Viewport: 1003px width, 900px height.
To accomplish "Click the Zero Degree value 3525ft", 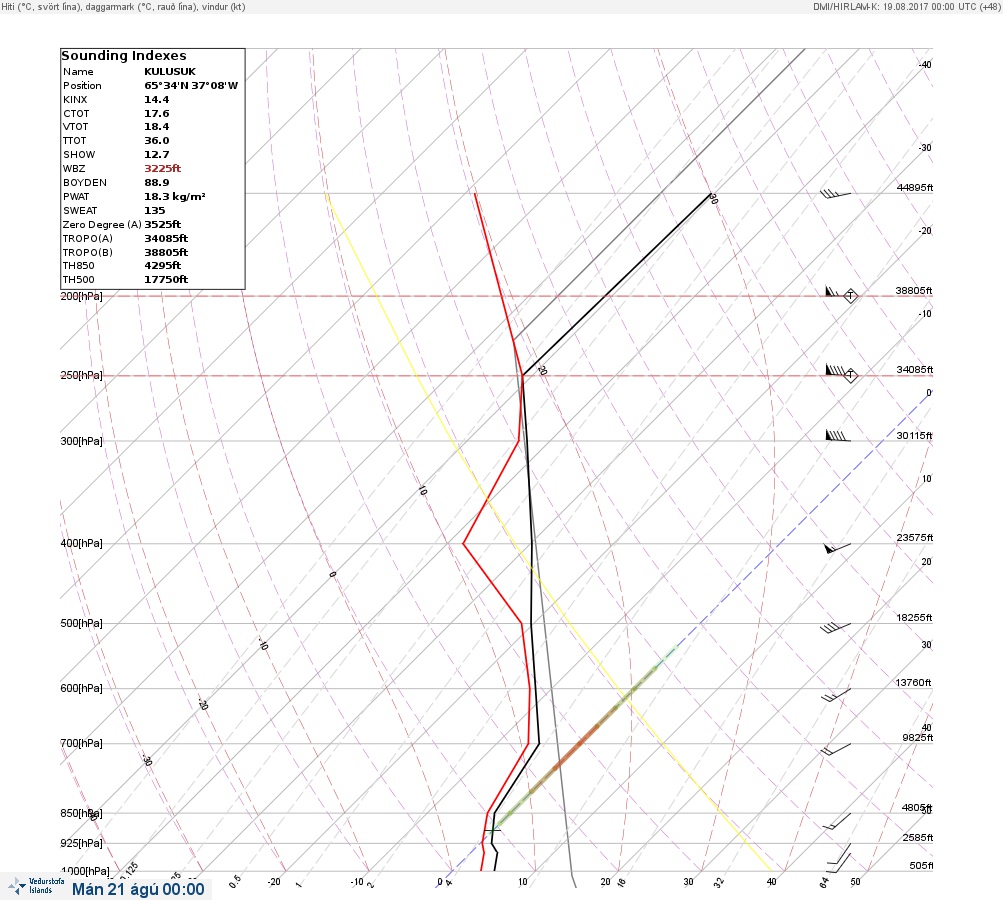I will click(x=162, y=225).
